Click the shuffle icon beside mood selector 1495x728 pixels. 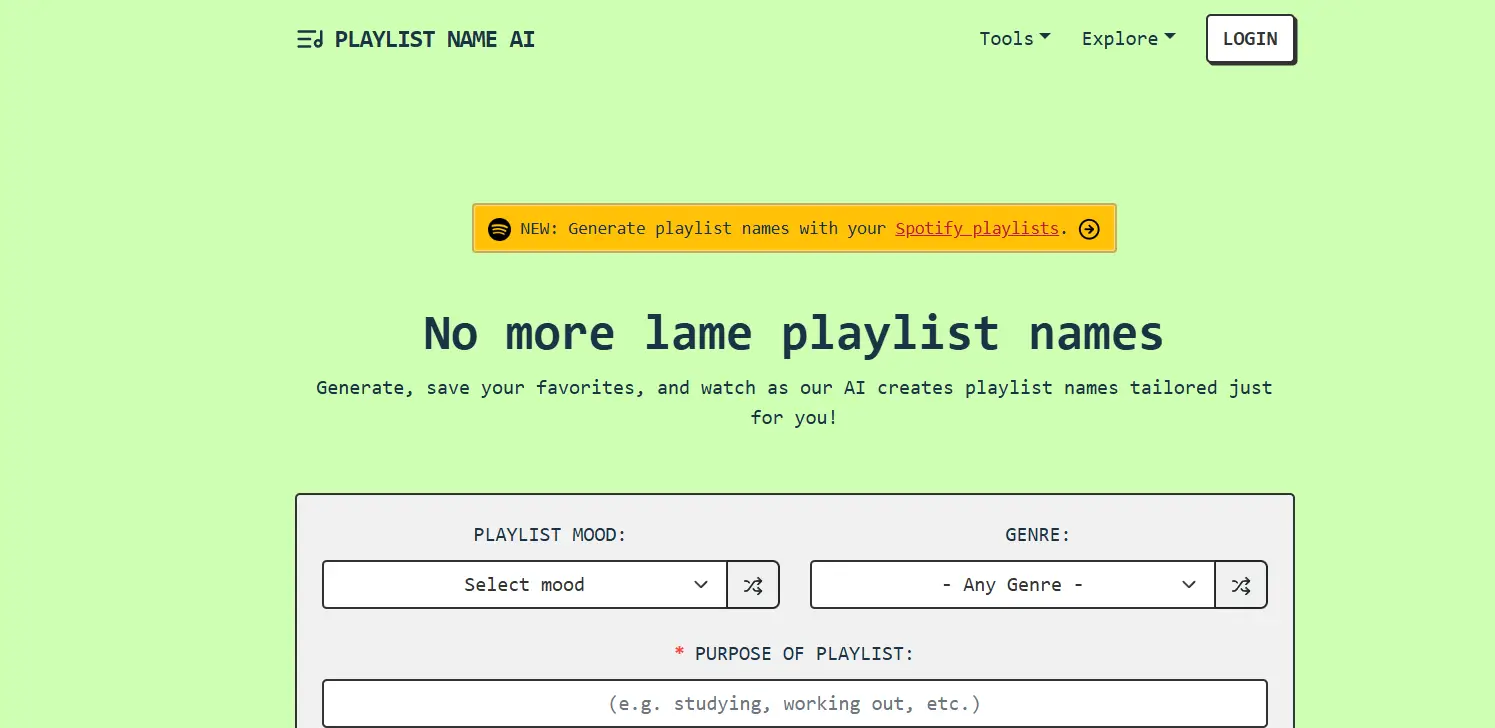click(753, 584)
